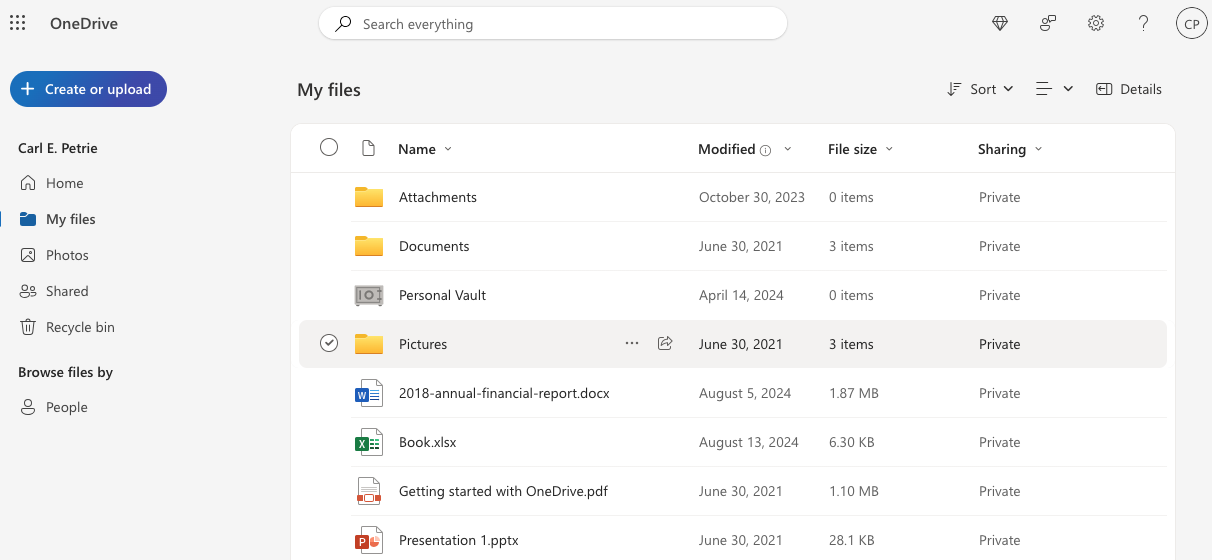Click the 1.87 MB file size
The height and width of the screenshot is (560, 1212).
pyautogui.click(x=854, y=393)
